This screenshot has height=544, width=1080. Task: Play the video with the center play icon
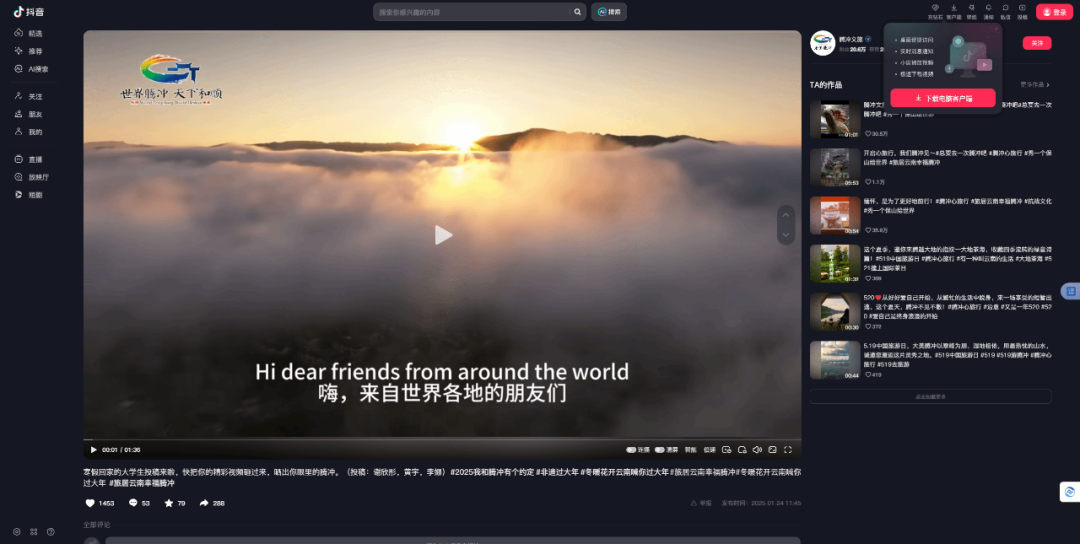(443, 235)
